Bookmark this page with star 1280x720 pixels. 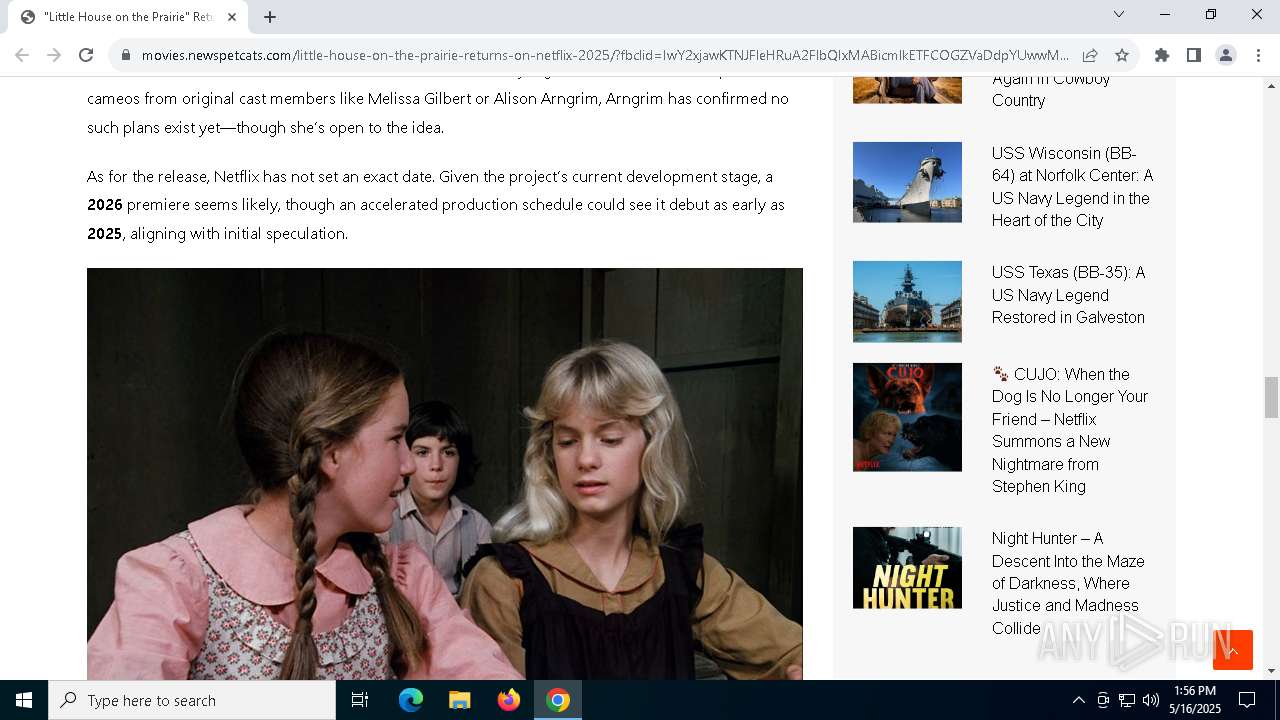(1122, 55)
